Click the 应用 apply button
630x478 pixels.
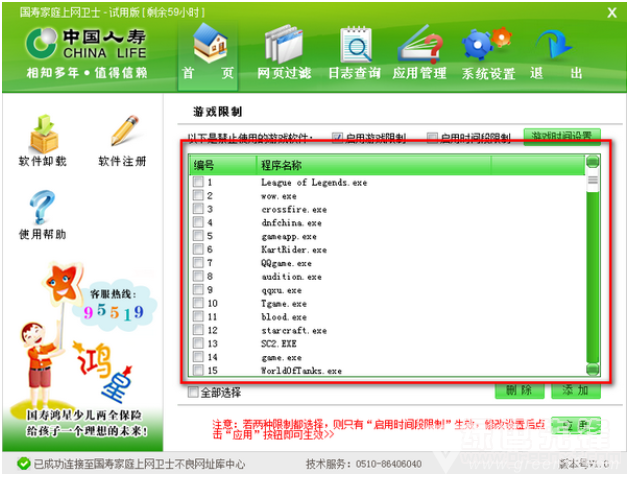point(575,426)
